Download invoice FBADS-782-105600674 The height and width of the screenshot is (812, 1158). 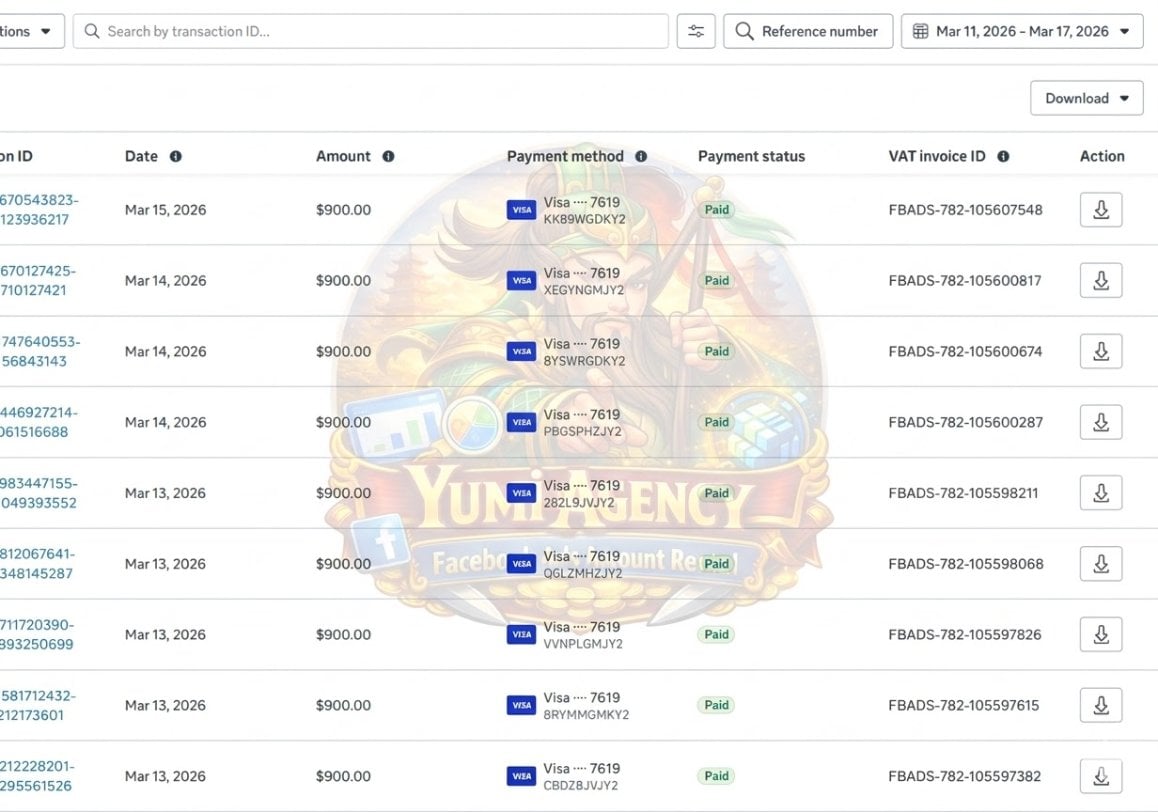click(x=1100, y=351)
